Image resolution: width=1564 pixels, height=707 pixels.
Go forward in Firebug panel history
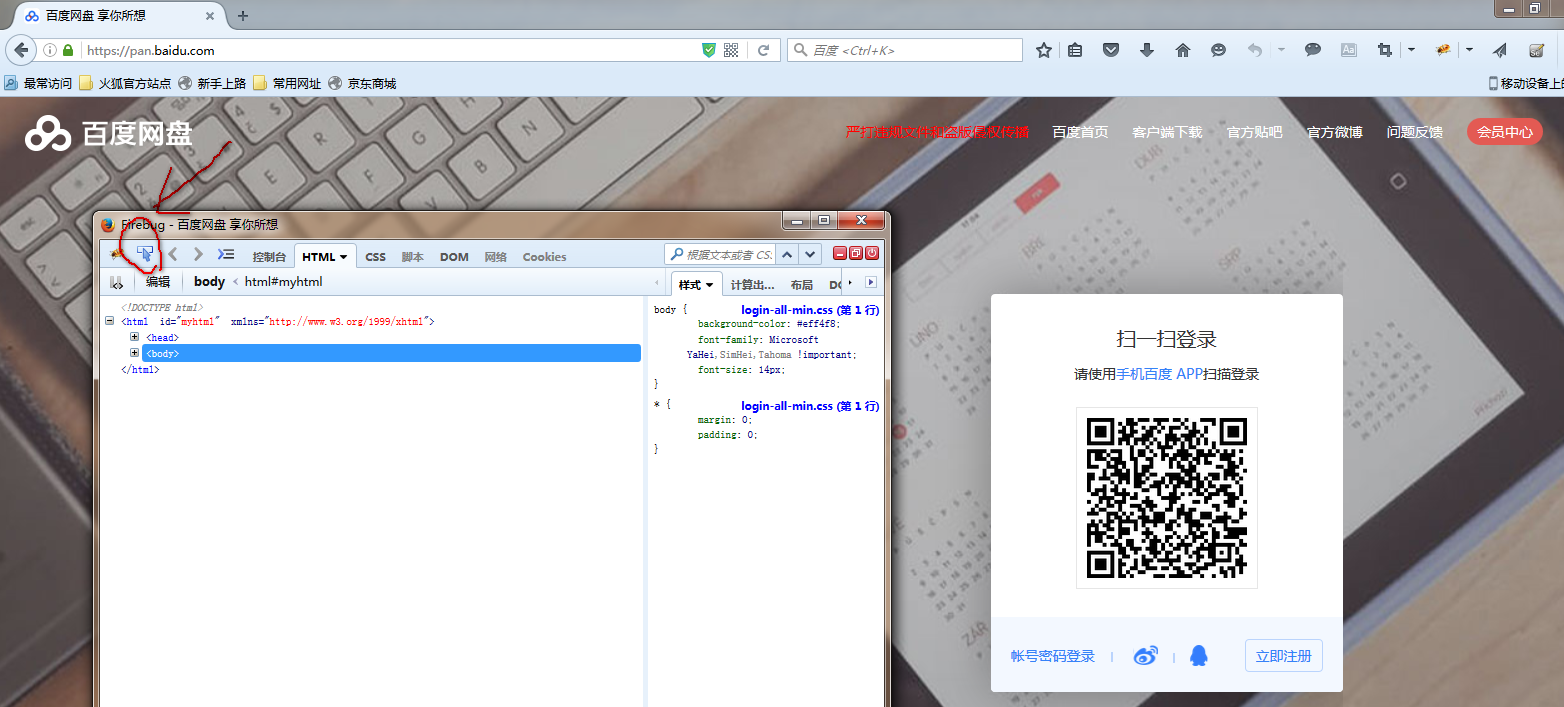pyautogui.click(x=198, y=255)
